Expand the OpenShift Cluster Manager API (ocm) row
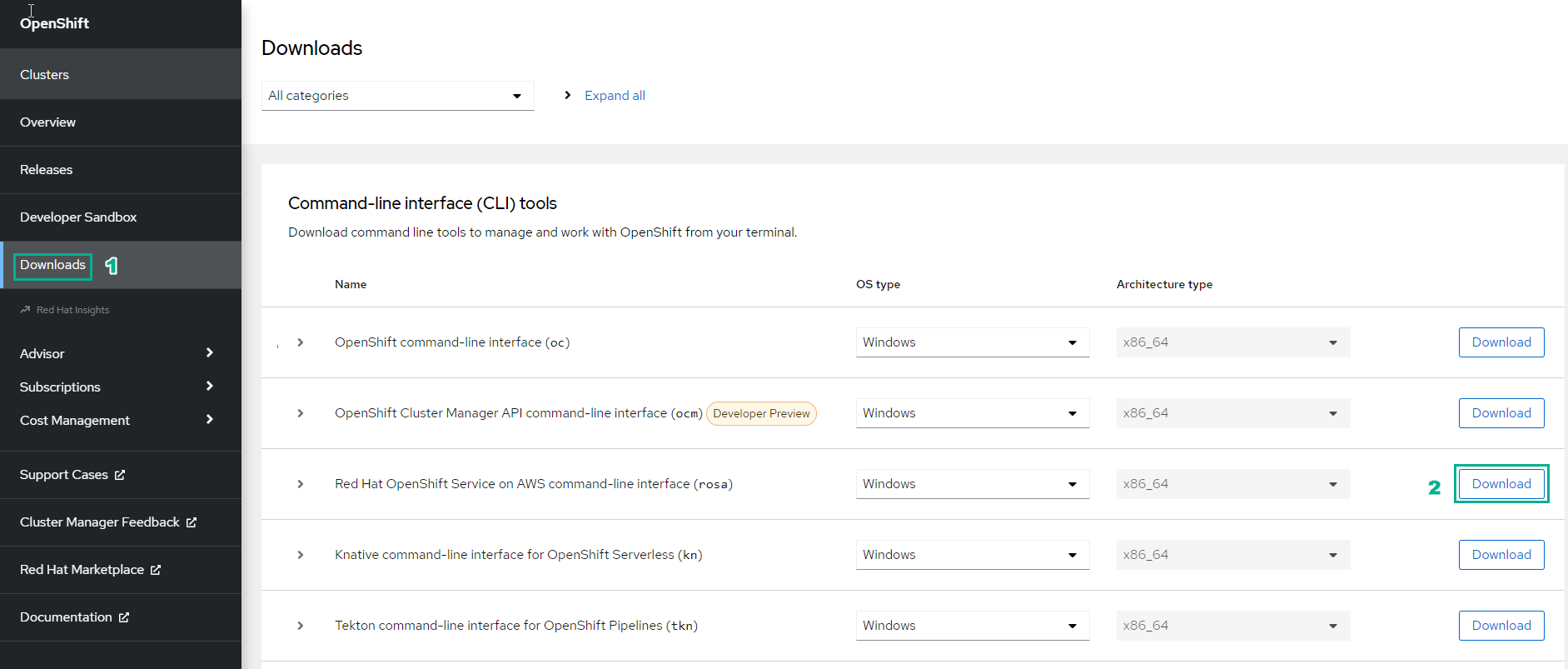The width and height of the screenshot is (1568, 669). tap(301, 413)
